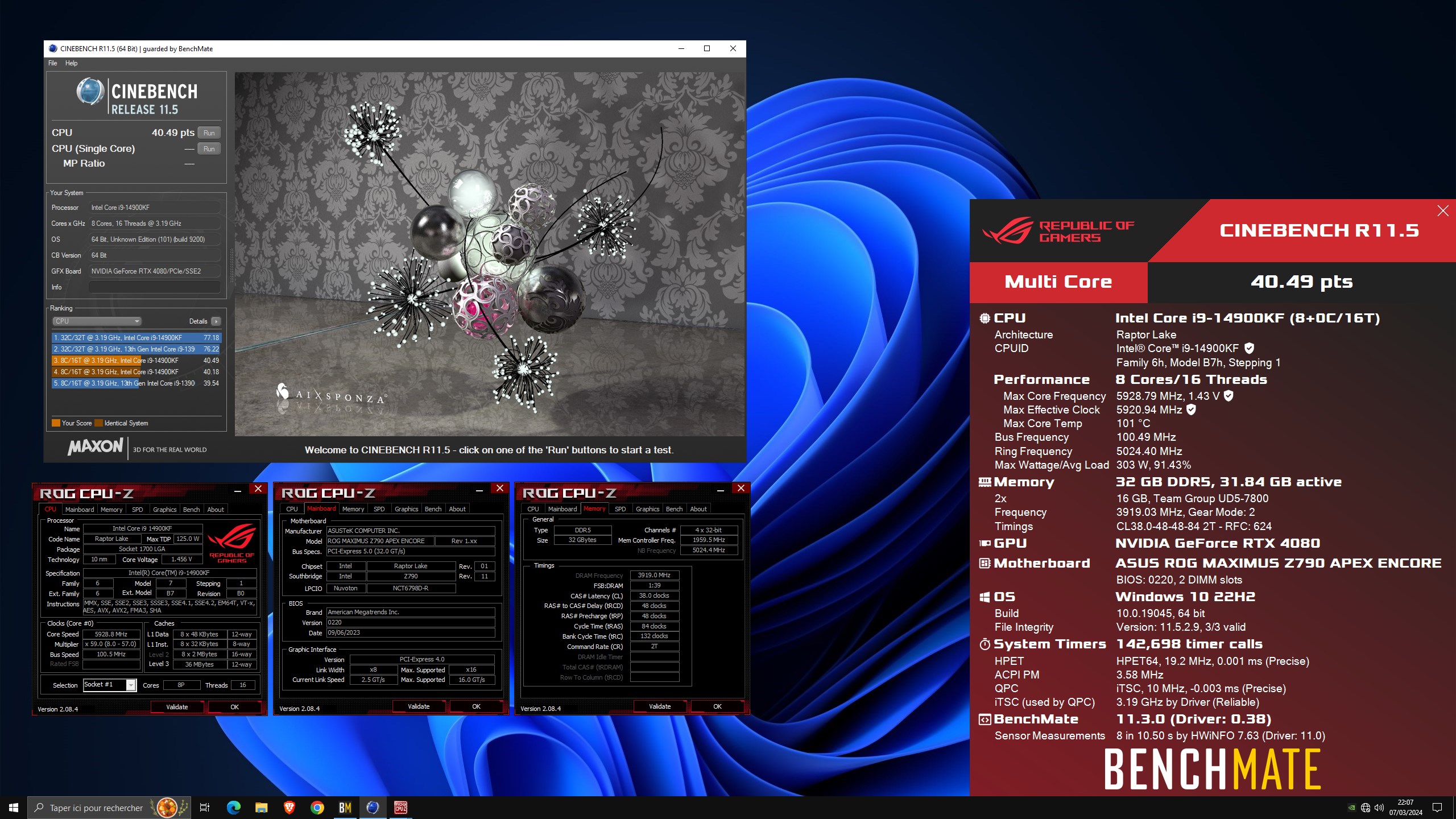Viewport: 1456px width, 819px height.
Task: Open the File menu in Cinebench
Action: [52, 63]
